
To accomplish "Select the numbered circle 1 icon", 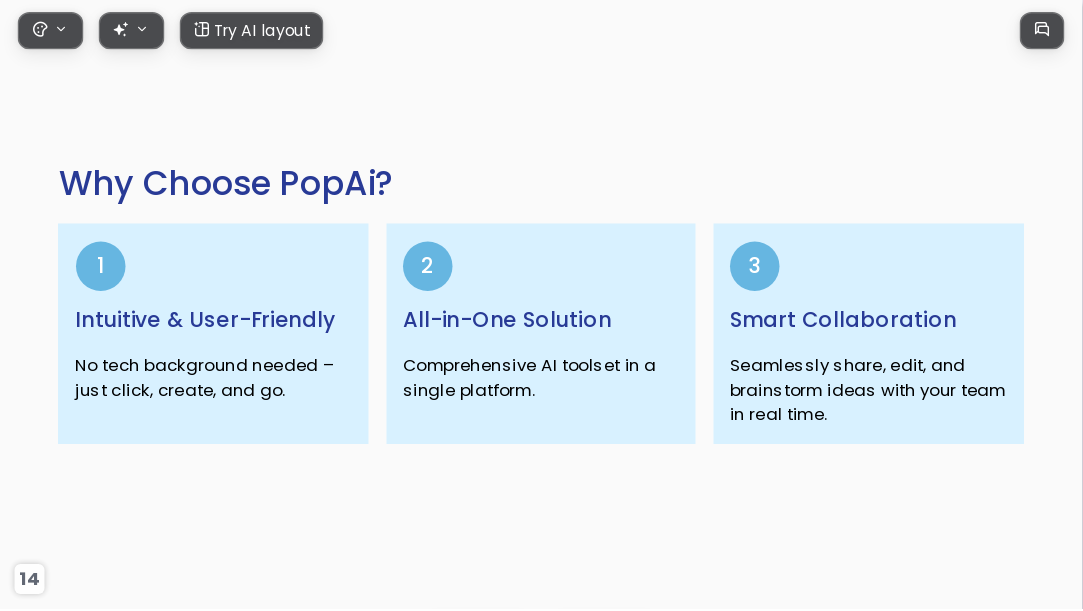I will pyautogui.click(x=101, y=266).
